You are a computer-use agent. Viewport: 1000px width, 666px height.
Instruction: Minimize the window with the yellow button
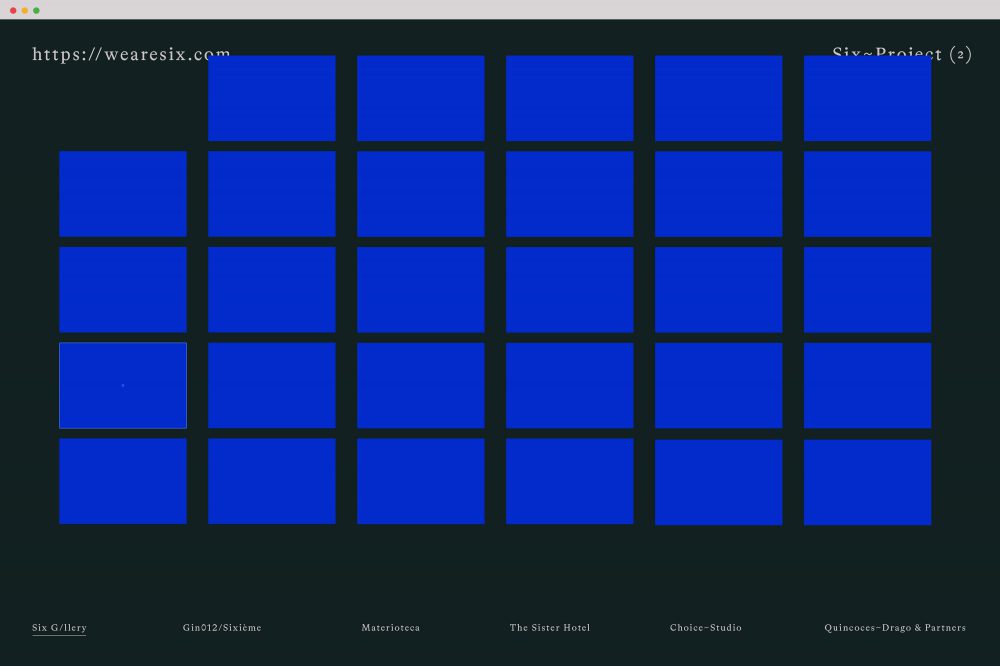point(25,10)
